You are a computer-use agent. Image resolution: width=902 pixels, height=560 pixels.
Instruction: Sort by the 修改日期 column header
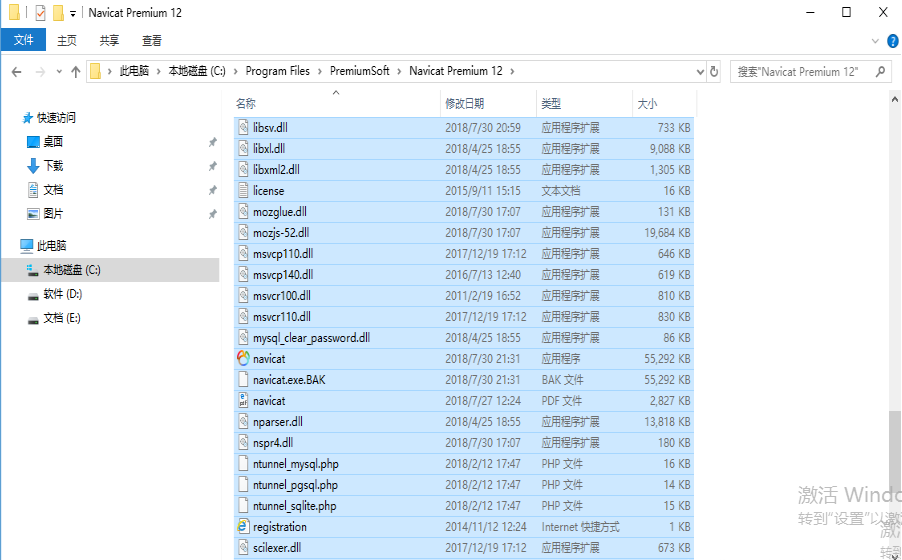[488, 104]
